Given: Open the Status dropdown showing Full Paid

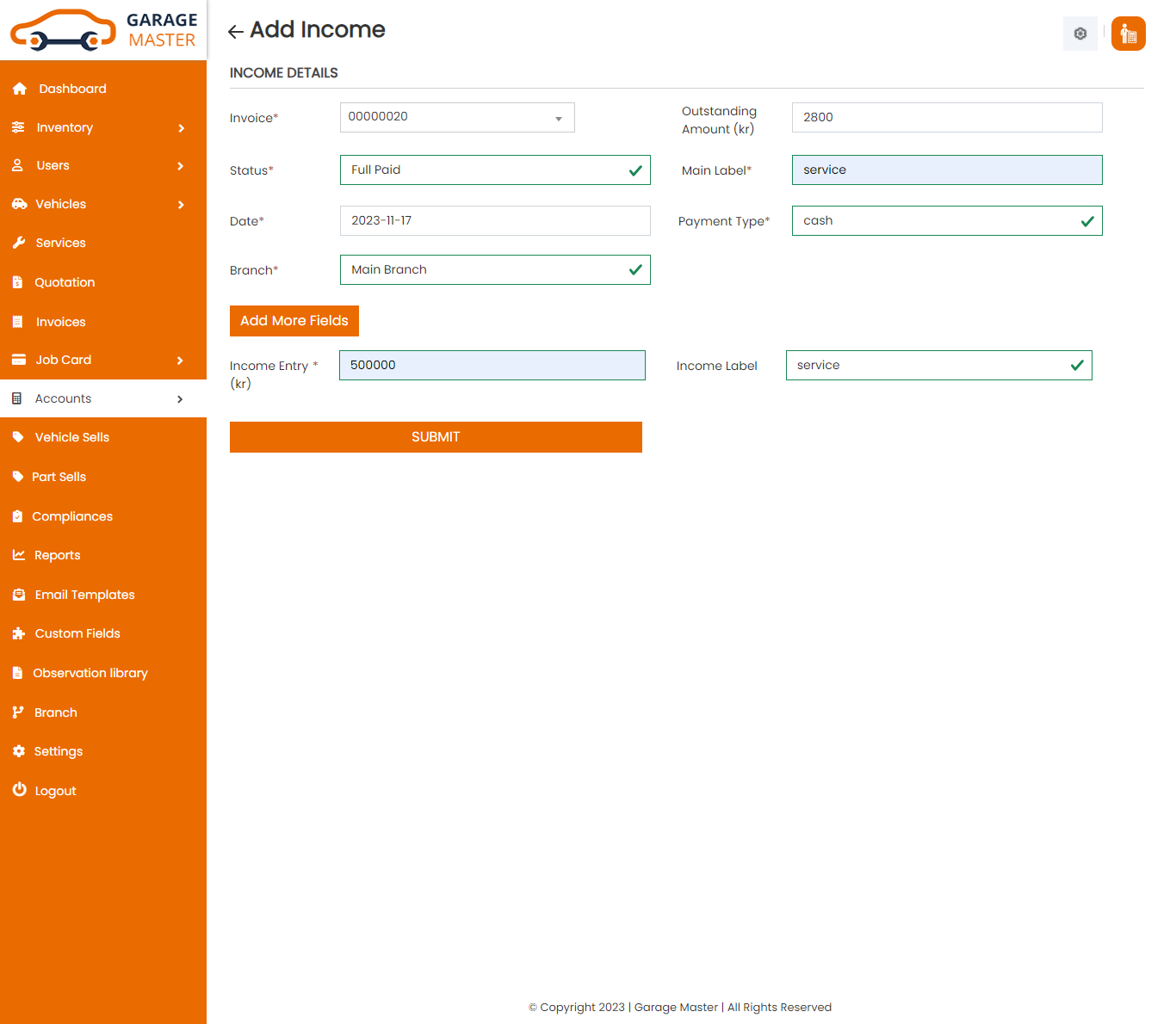Looking at the screenshot, I should [495, 170].
